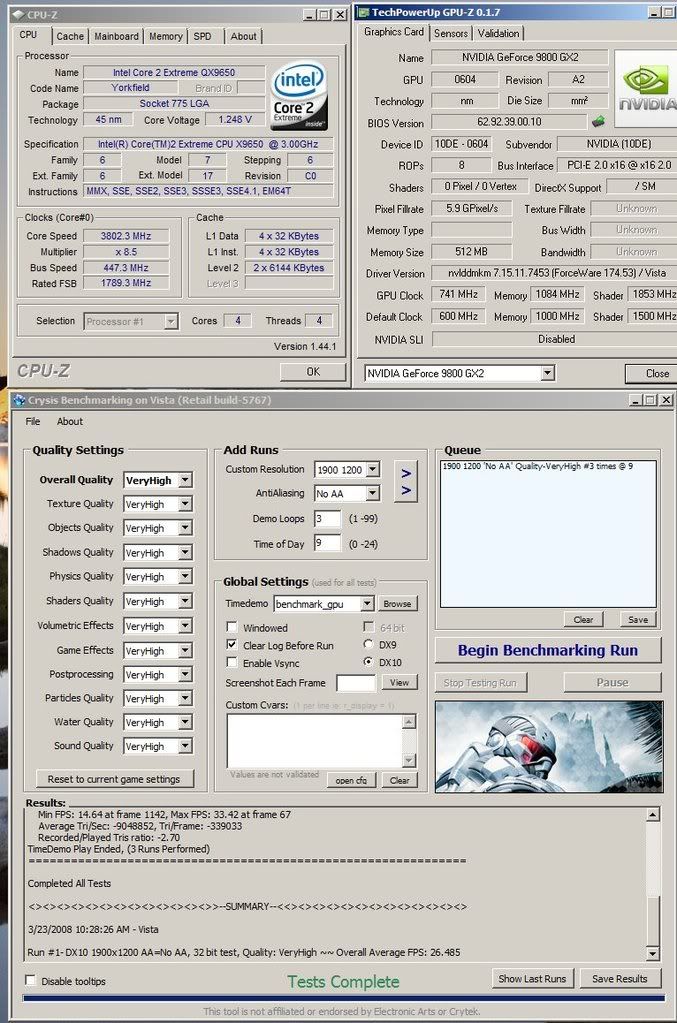
Task: Click the Save button under the Queue
Action: click(x=638, y=620)
